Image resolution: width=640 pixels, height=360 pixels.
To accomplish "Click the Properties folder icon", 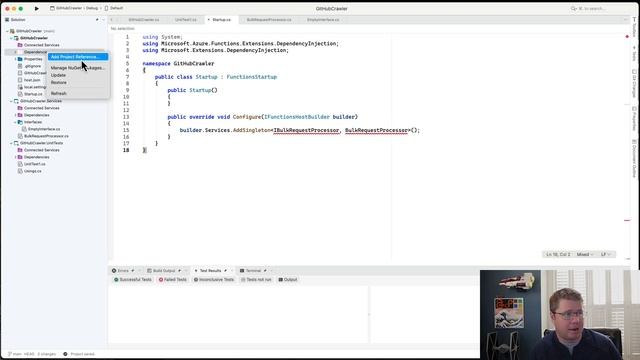I will coord(20,59).
